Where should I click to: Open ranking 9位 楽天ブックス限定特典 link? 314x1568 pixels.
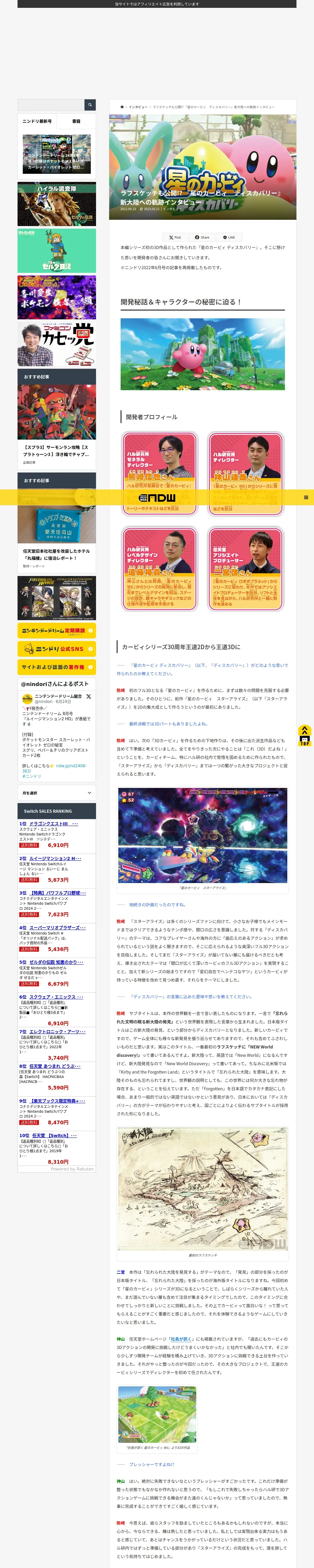point(58,1101)
